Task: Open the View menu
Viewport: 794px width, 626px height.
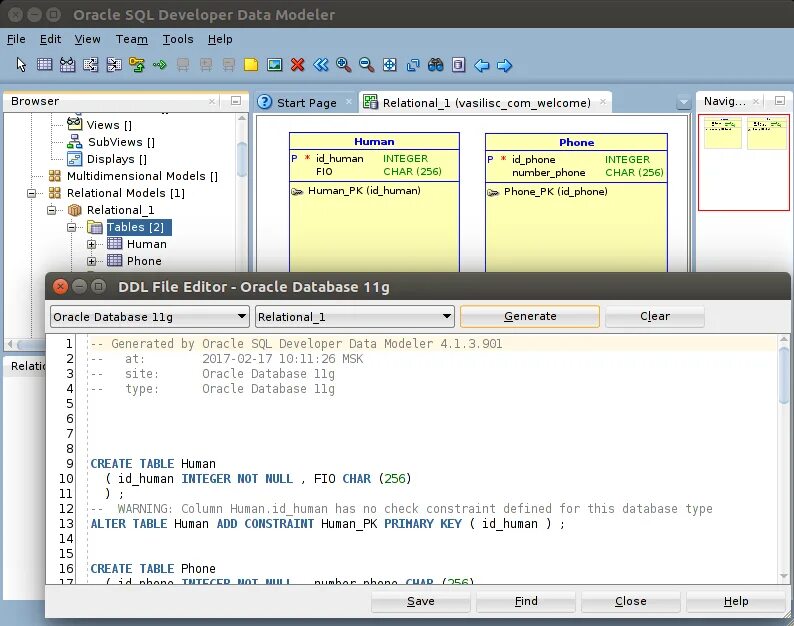Action: (x=87, y=39)
